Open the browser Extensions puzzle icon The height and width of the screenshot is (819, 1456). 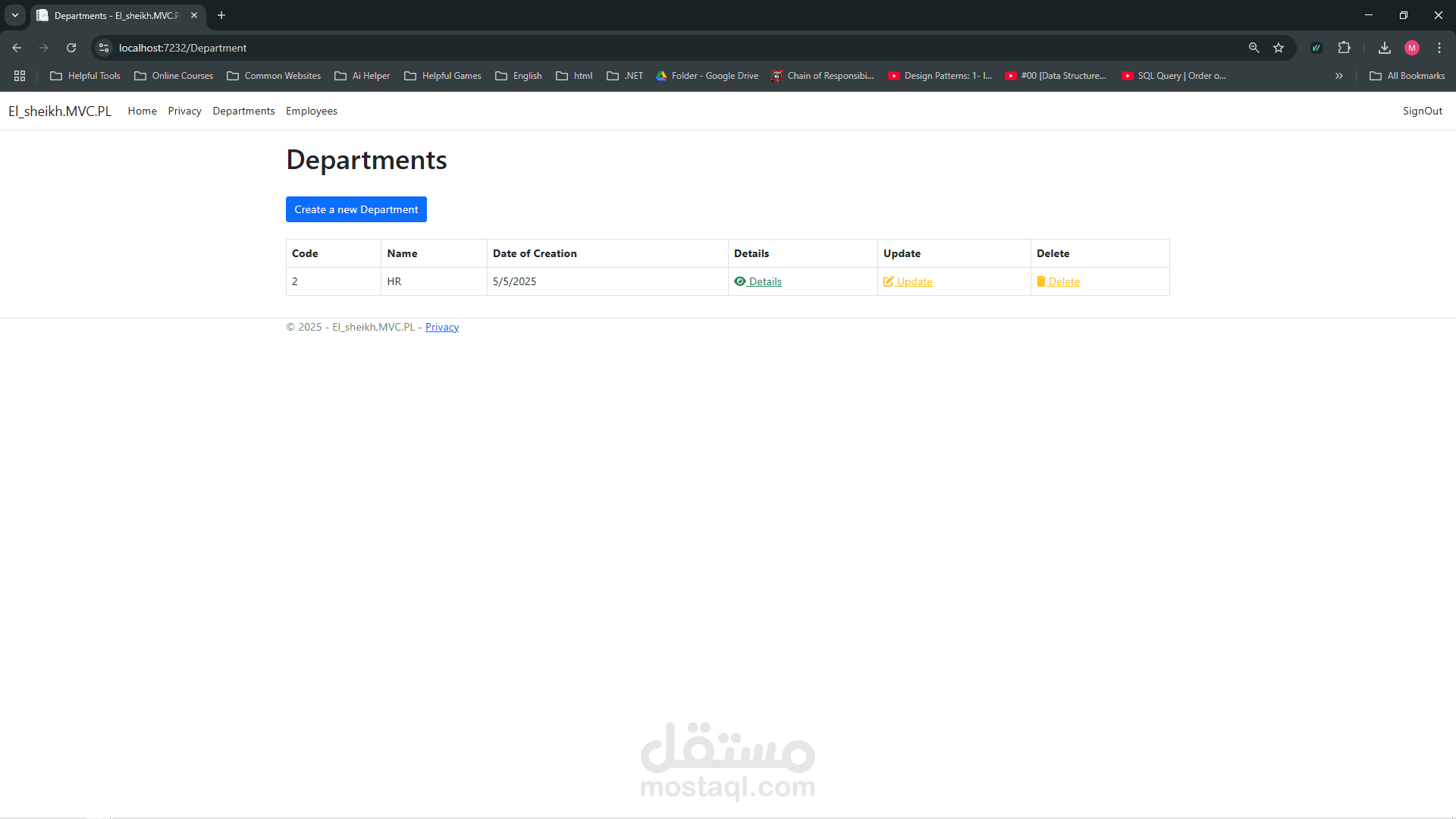coord(1344,48)
